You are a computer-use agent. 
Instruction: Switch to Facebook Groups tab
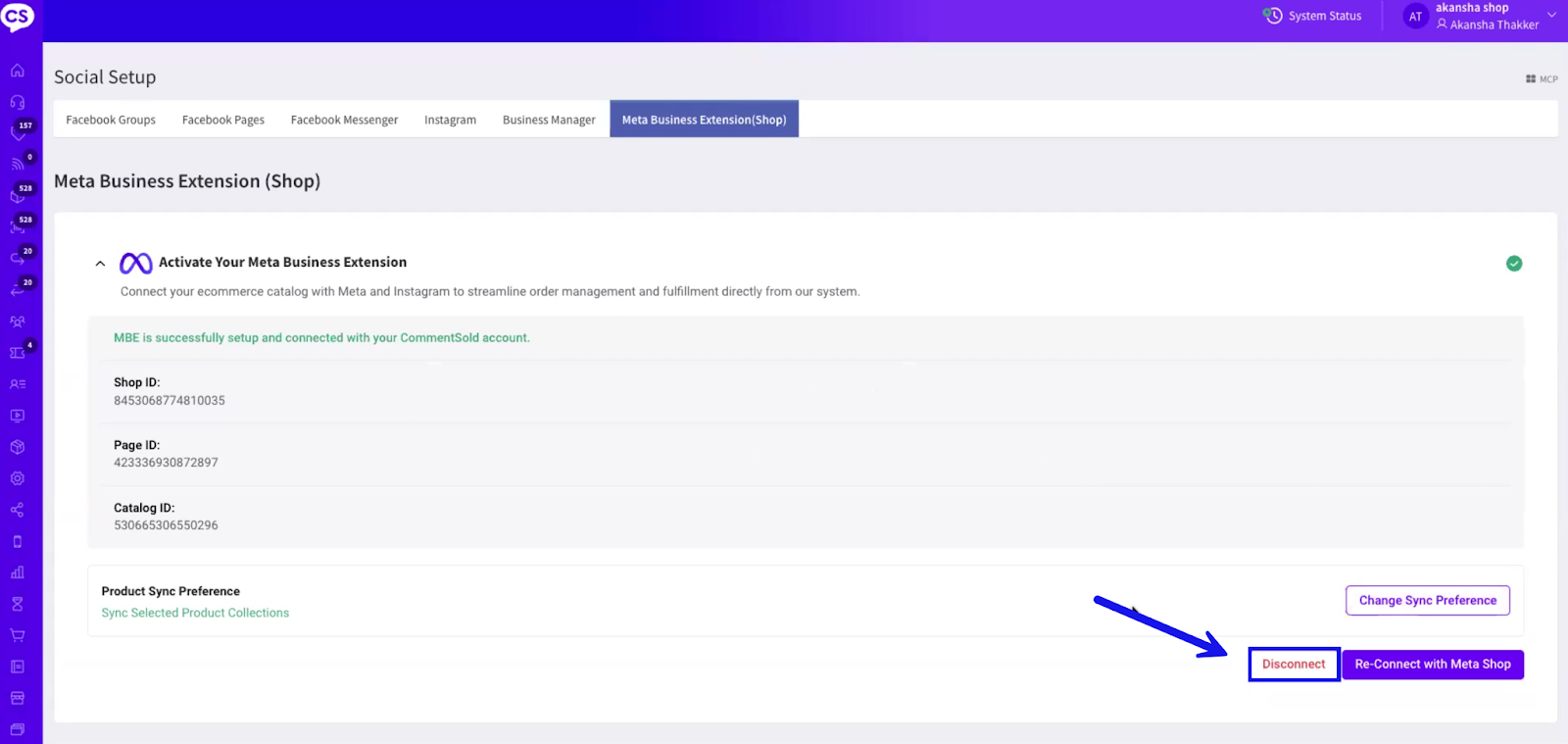(111, 120)
